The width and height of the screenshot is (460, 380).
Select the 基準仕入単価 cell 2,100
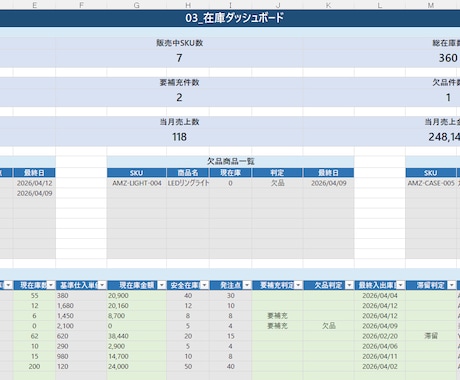(x=81, y=326)
